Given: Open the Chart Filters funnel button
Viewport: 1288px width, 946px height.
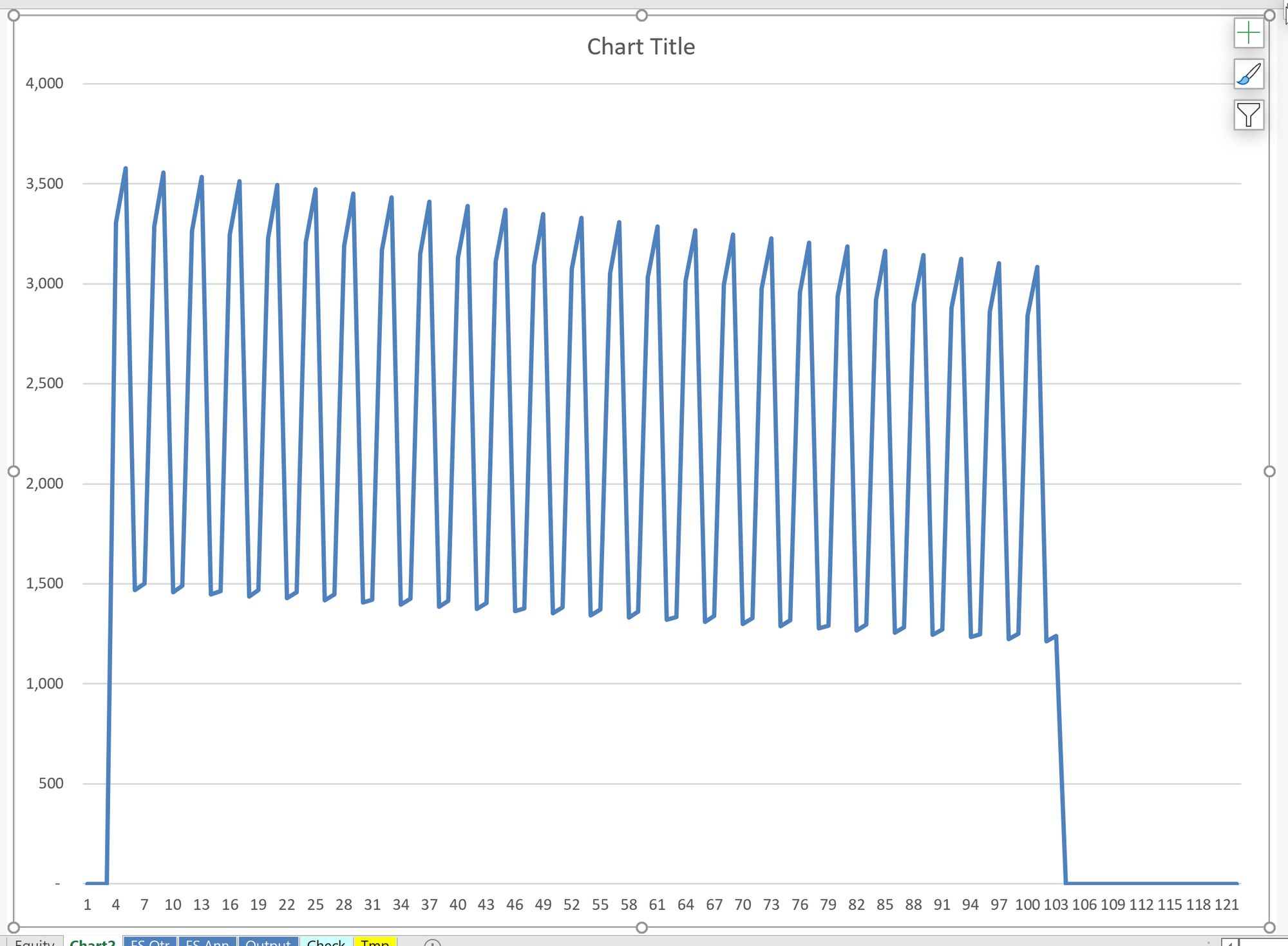Looking at the screenshot, I should tap(1248, 115).
